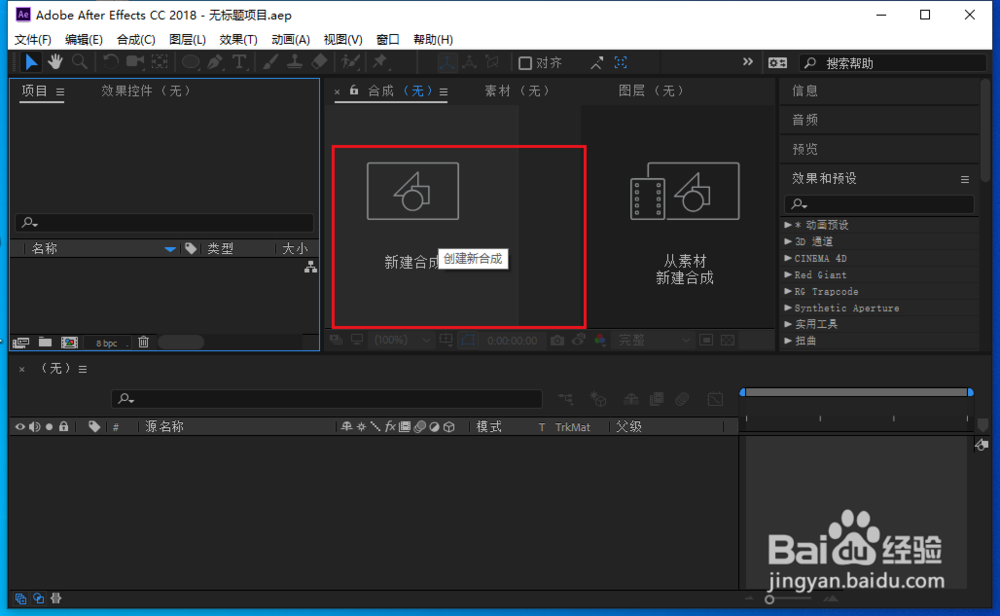
Task: Open the 预览 panel
Action: (x=805, y=149)
